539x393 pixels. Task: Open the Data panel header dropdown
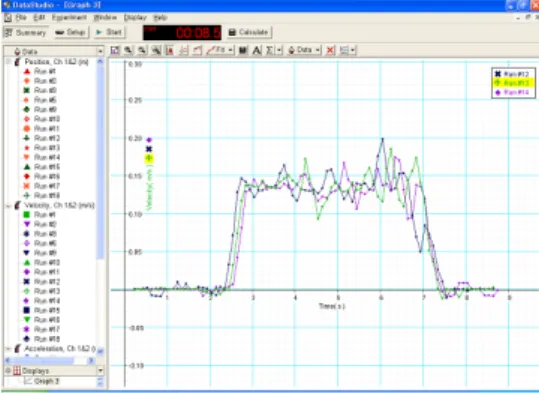100,52
